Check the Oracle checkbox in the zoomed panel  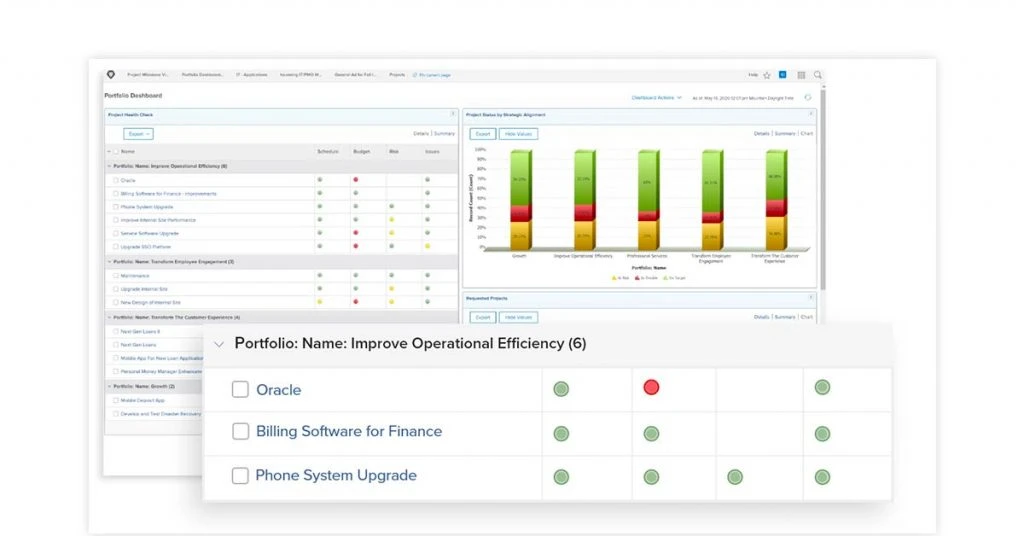coord(240,390)
